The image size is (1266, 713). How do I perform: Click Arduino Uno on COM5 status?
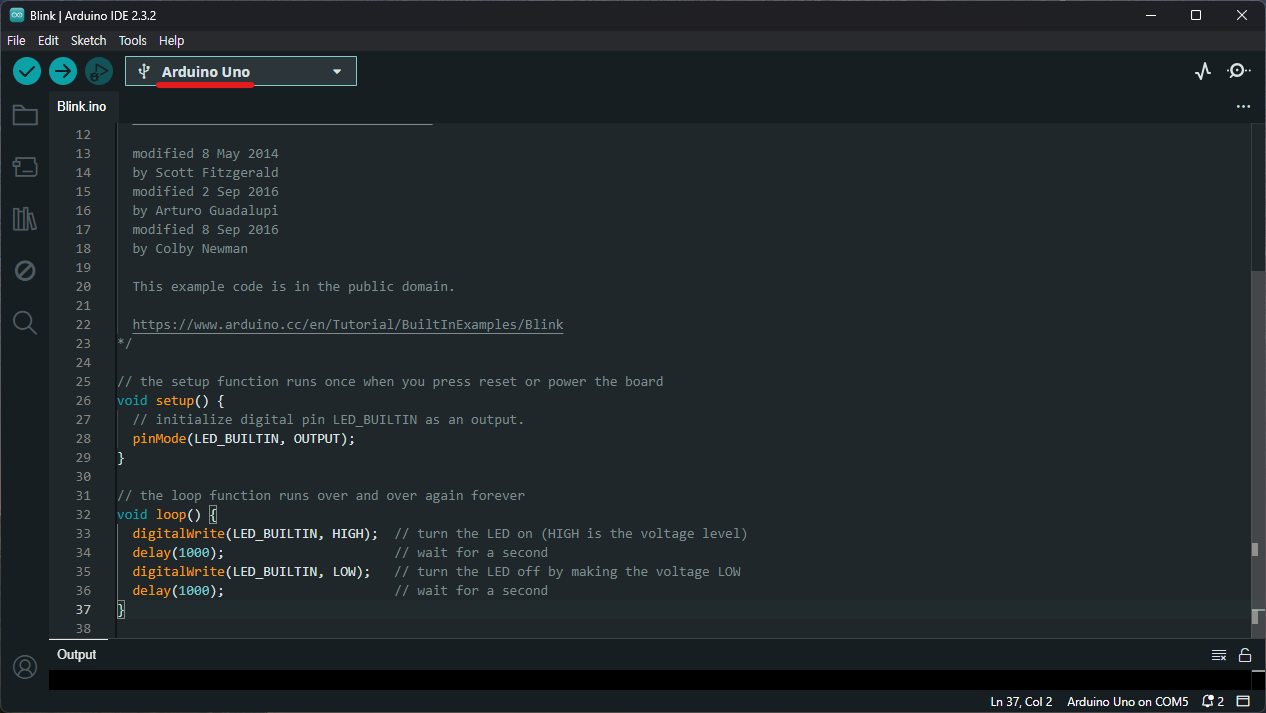click(x=1127, y=702)
